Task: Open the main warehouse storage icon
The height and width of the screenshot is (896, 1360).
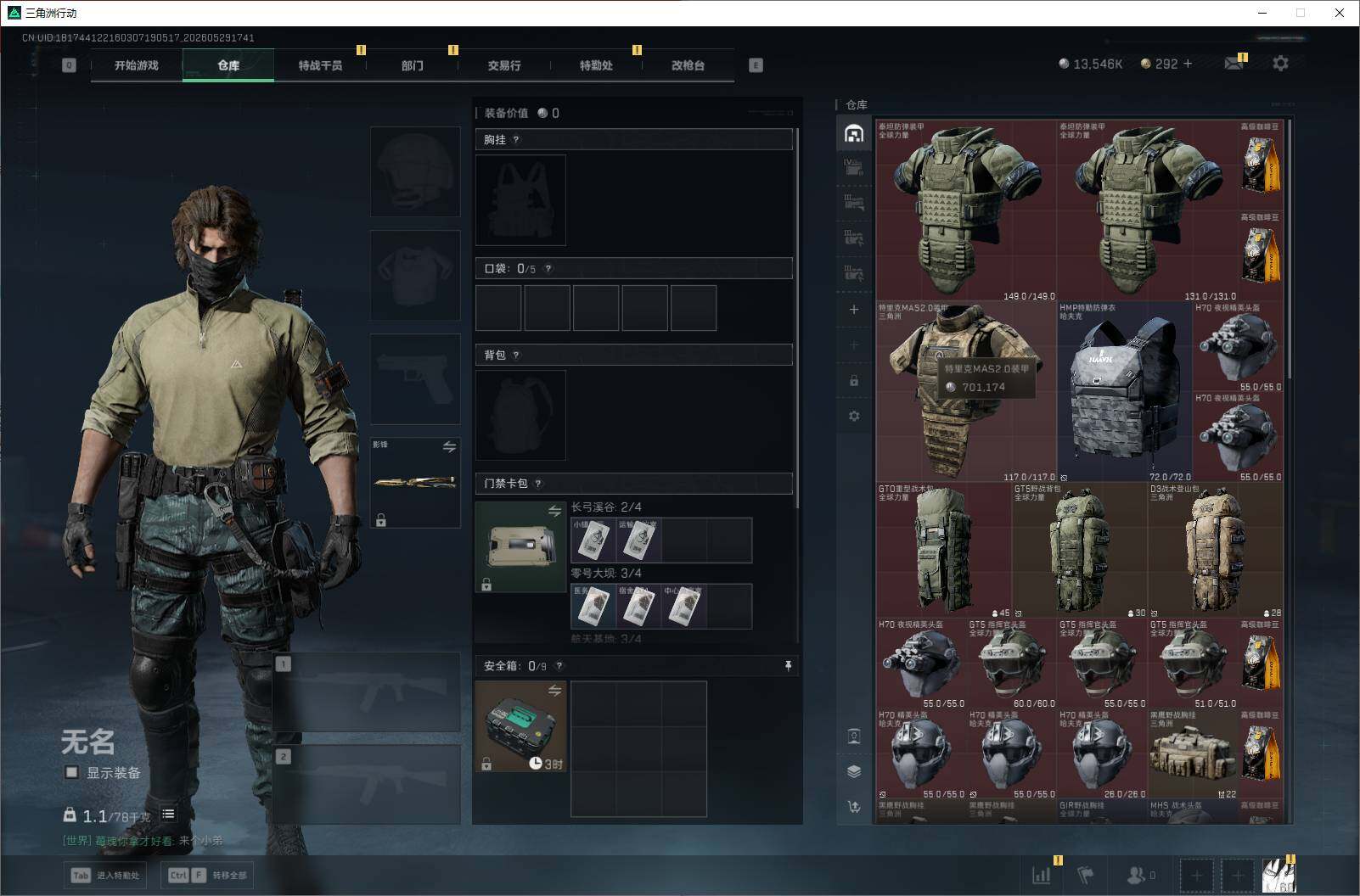Action: [x=854, y=133]
